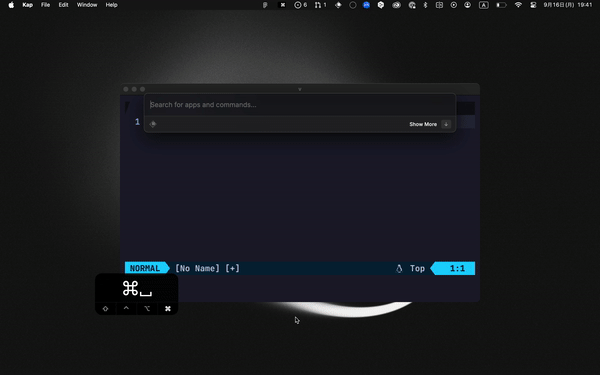Open the Kap application menu
The image size is (600, 375).
coord(28,5)
